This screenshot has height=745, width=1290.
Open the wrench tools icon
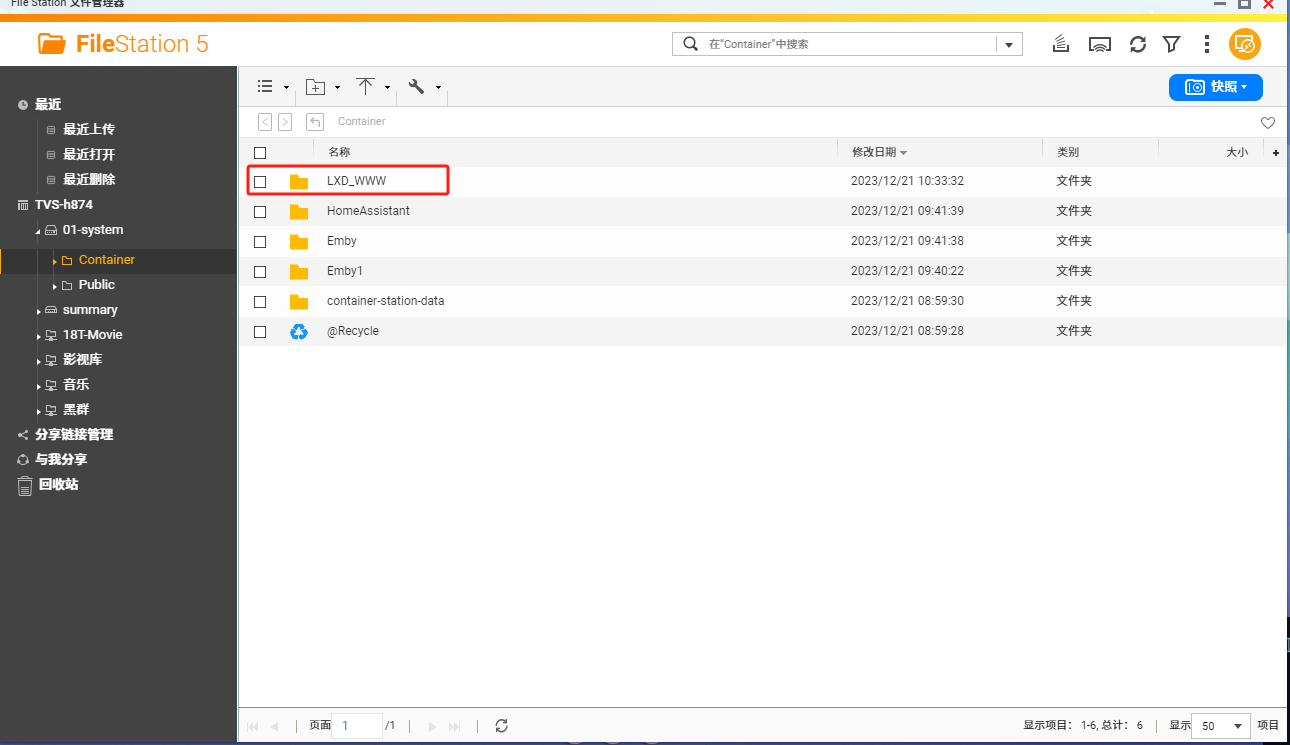click(417, 87)
